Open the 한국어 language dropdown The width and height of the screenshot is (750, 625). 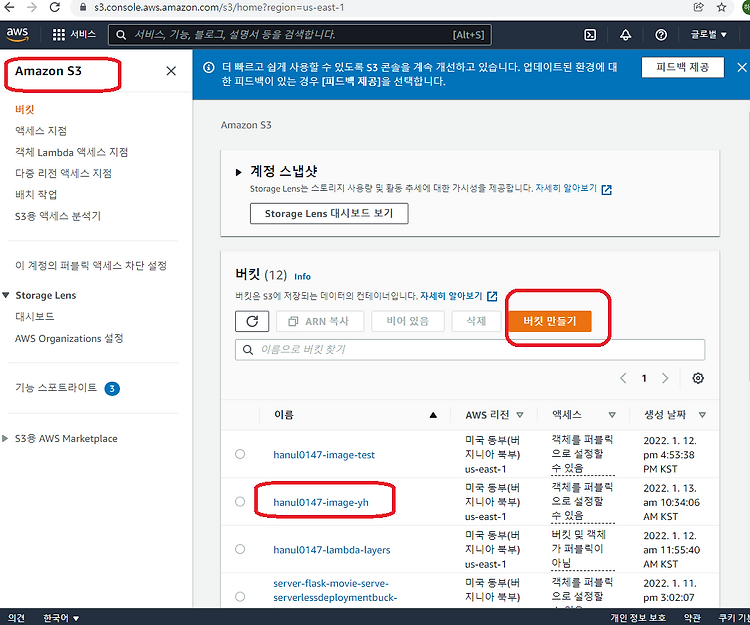61,618
